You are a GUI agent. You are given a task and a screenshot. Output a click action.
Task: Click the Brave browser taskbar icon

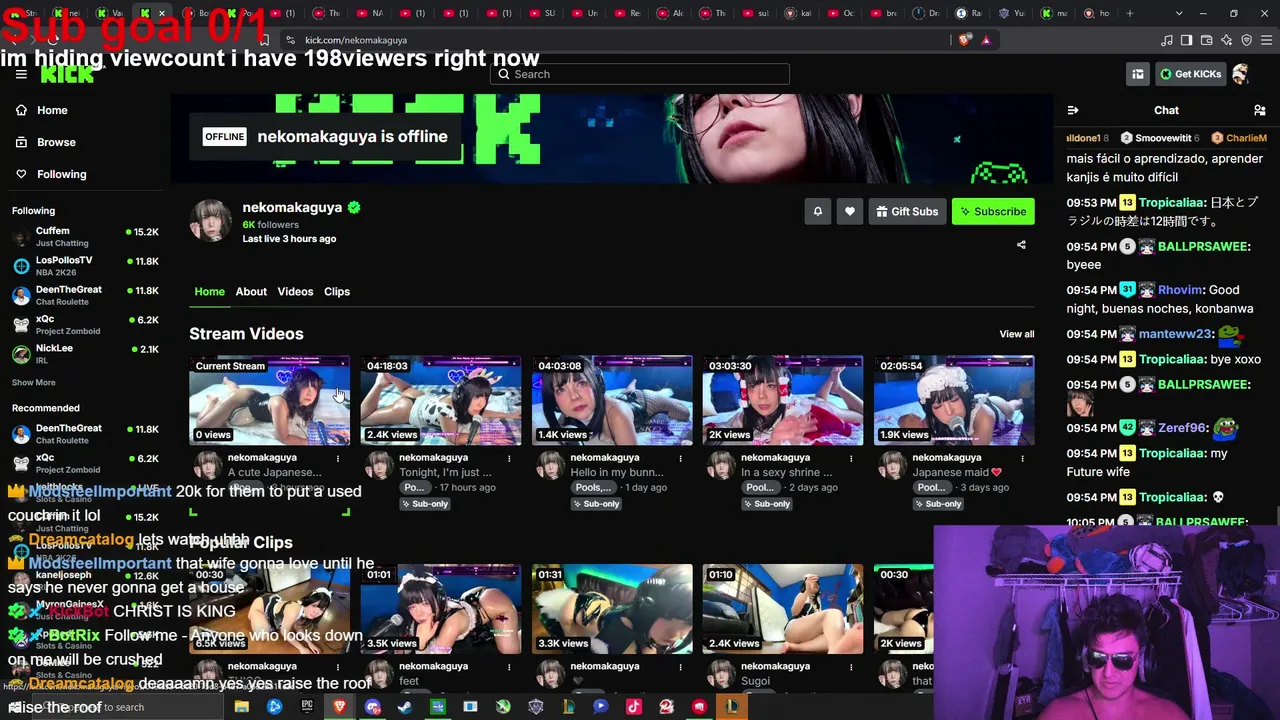click(x=340, y=707)
